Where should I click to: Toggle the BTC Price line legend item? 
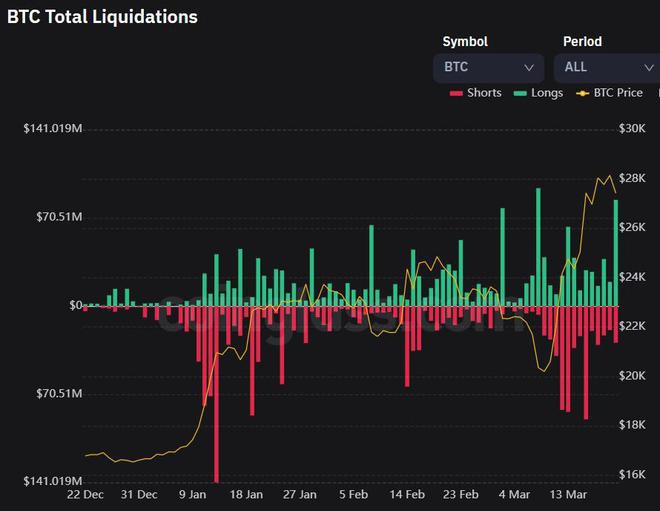tap(610, 93)
